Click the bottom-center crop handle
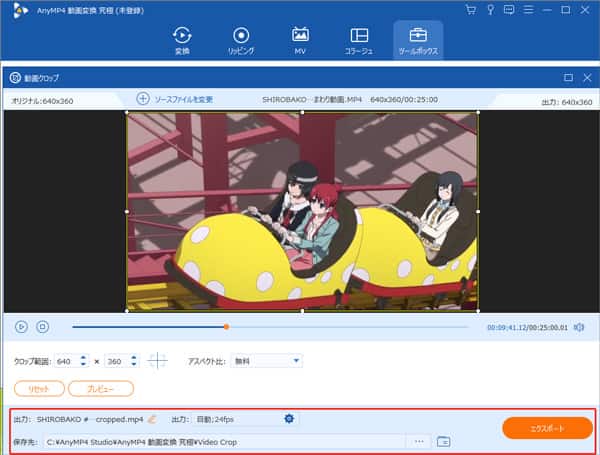The height and width of the screenshot is (455, 600). pyautogui.click(x=302, y=311)
